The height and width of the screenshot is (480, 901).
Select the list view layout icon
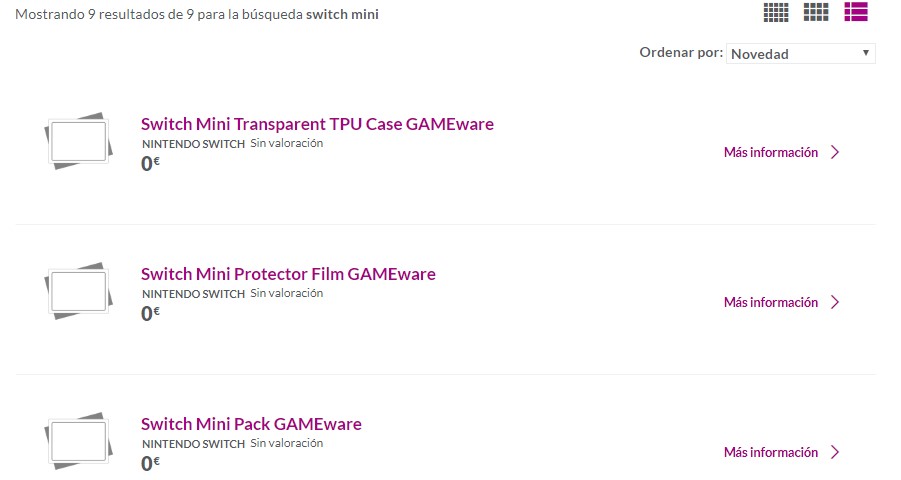click(x=856, y=12)
